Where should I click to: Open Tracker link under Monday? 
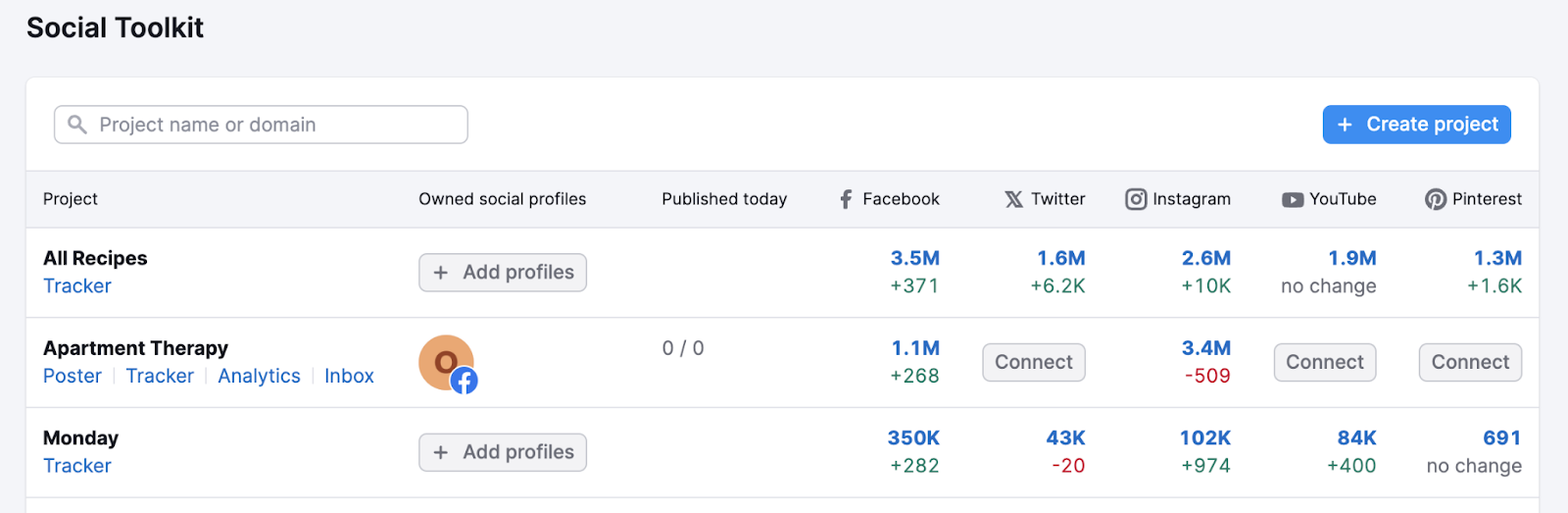coord(77,466)
